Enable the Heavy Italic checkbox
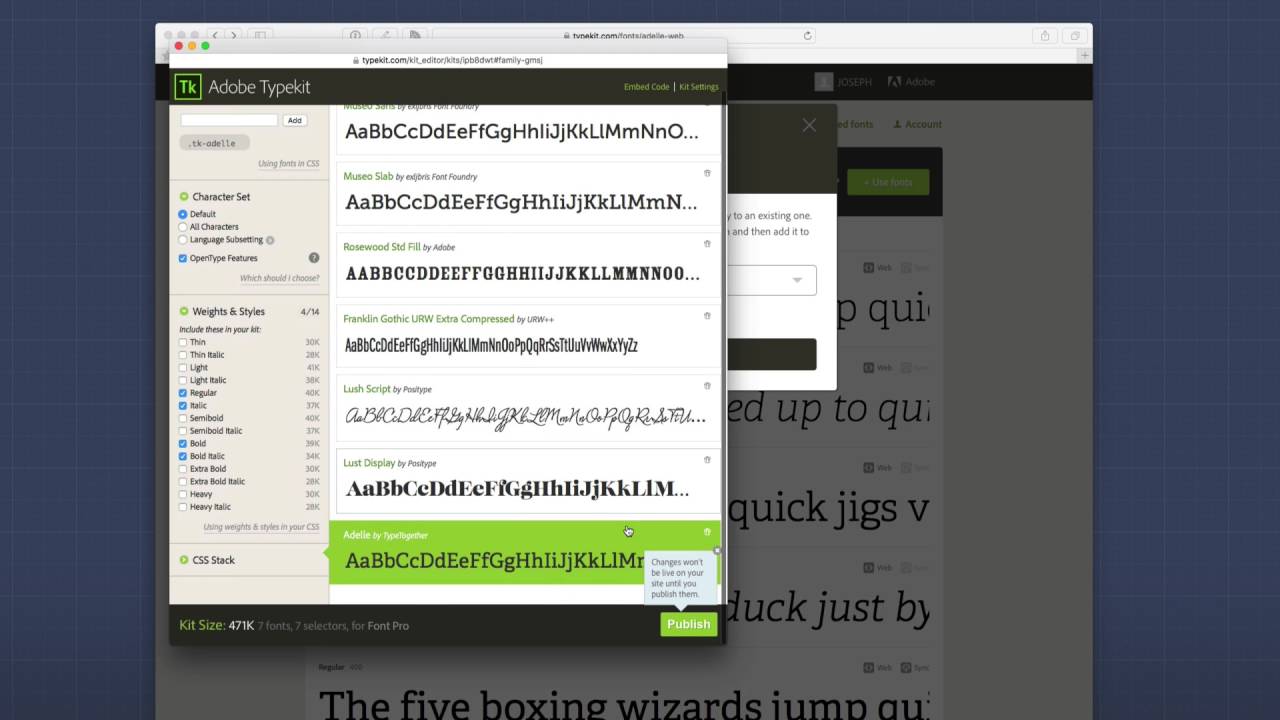Viewport: 1280px width, 720px height. point(183,507)
